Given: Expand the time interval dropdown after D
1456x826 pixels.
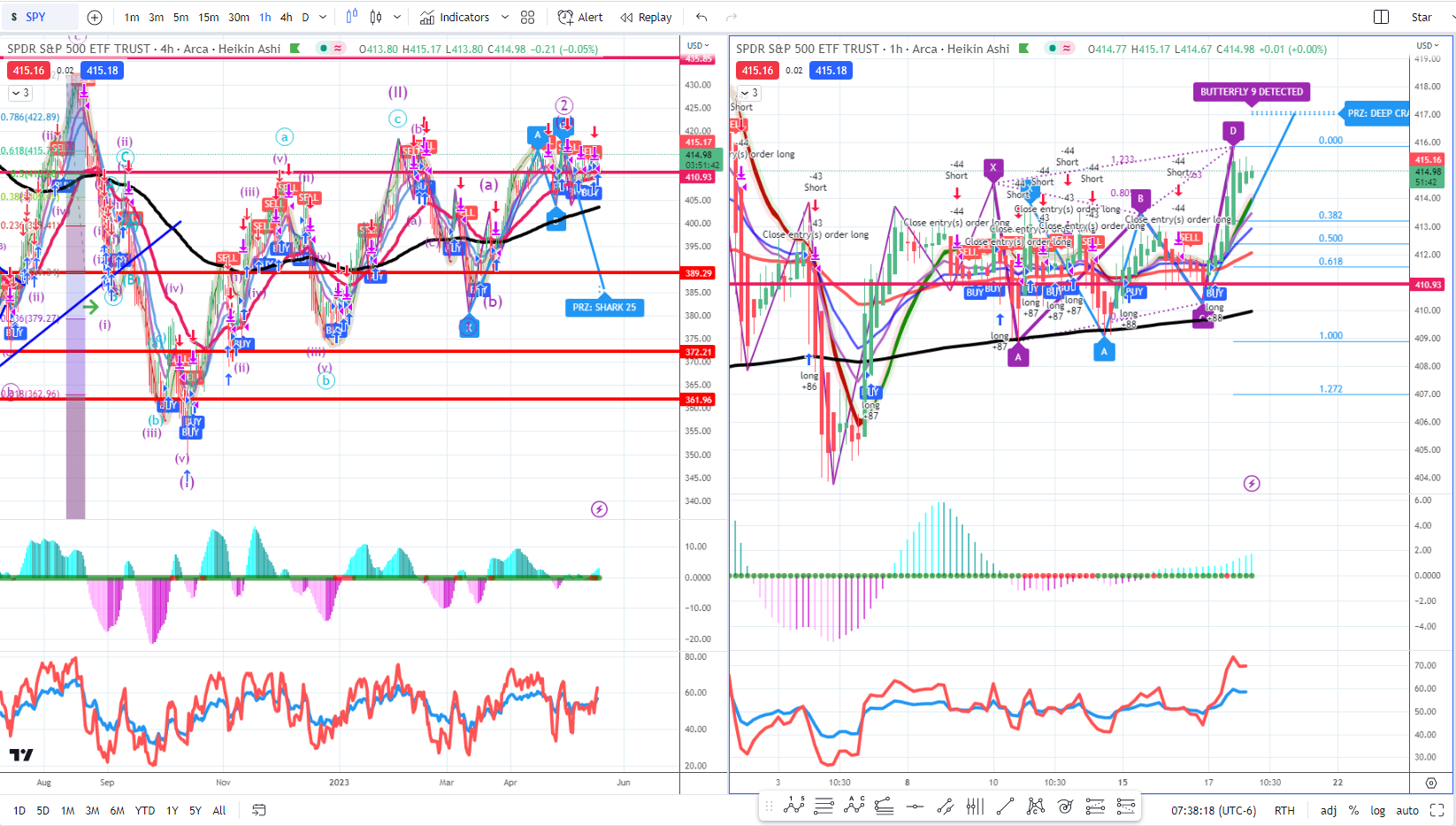Looking at the screenshot, I should [x=323, y=17].
